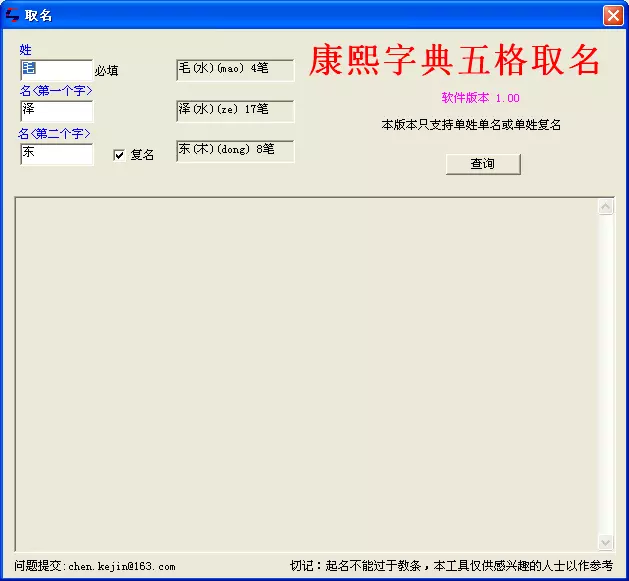Click the 必填 required label

[x=106, y=71]
